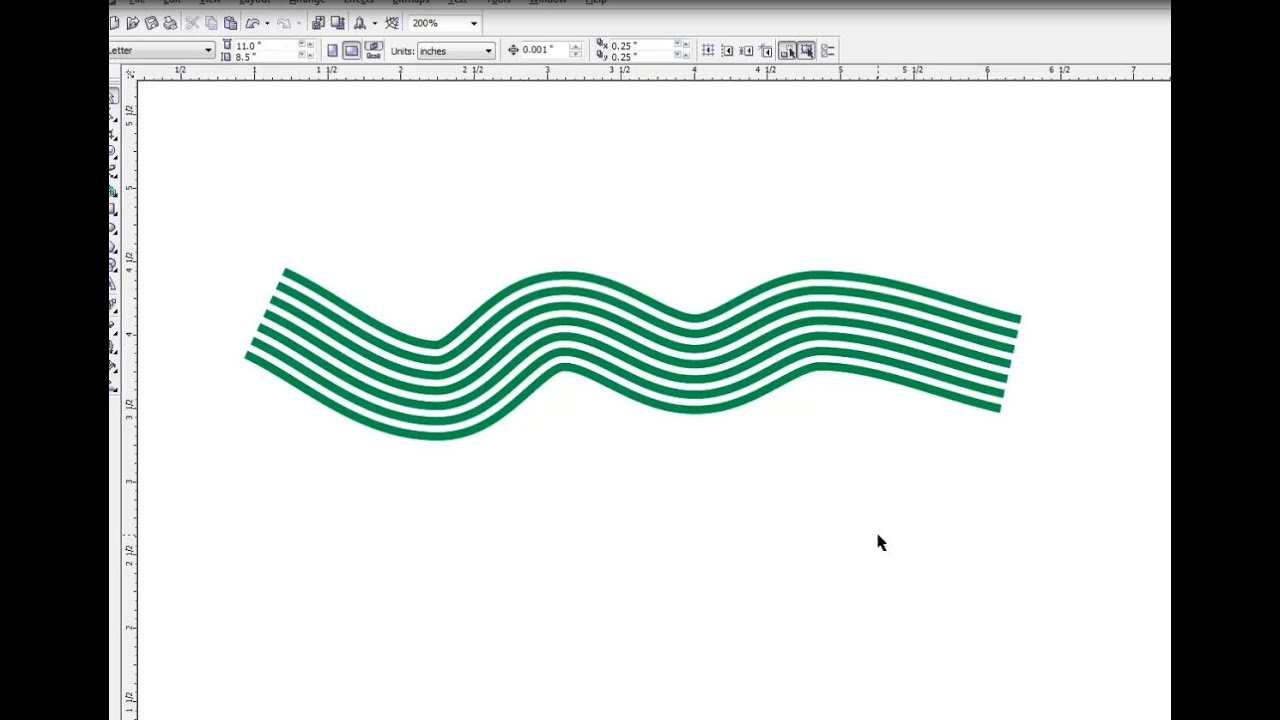Undo the last action
Image resolution: width=1280 pixels, height=720 pixels.
252,23
